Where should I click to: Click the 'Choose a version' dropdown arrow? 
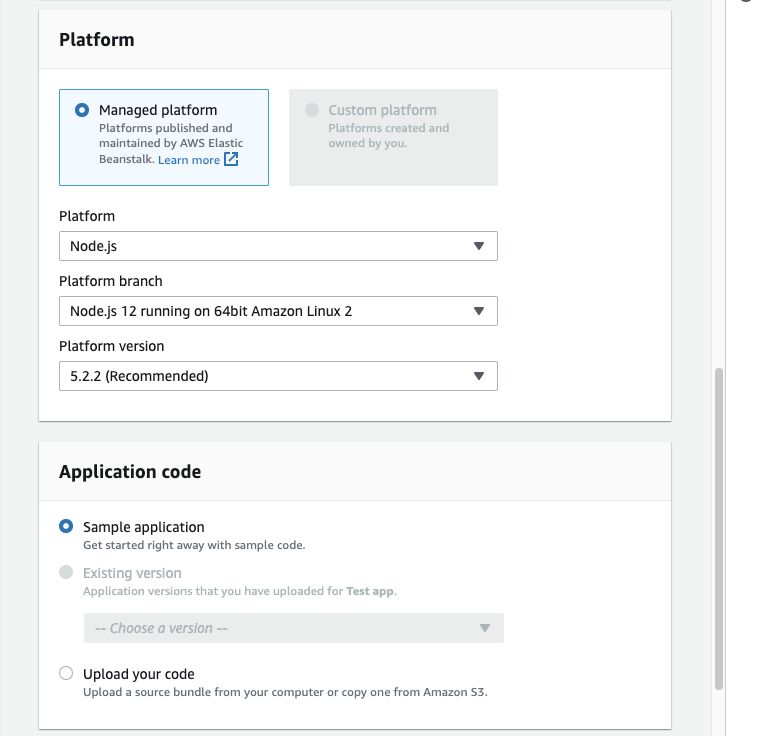(x=484, y=628)
